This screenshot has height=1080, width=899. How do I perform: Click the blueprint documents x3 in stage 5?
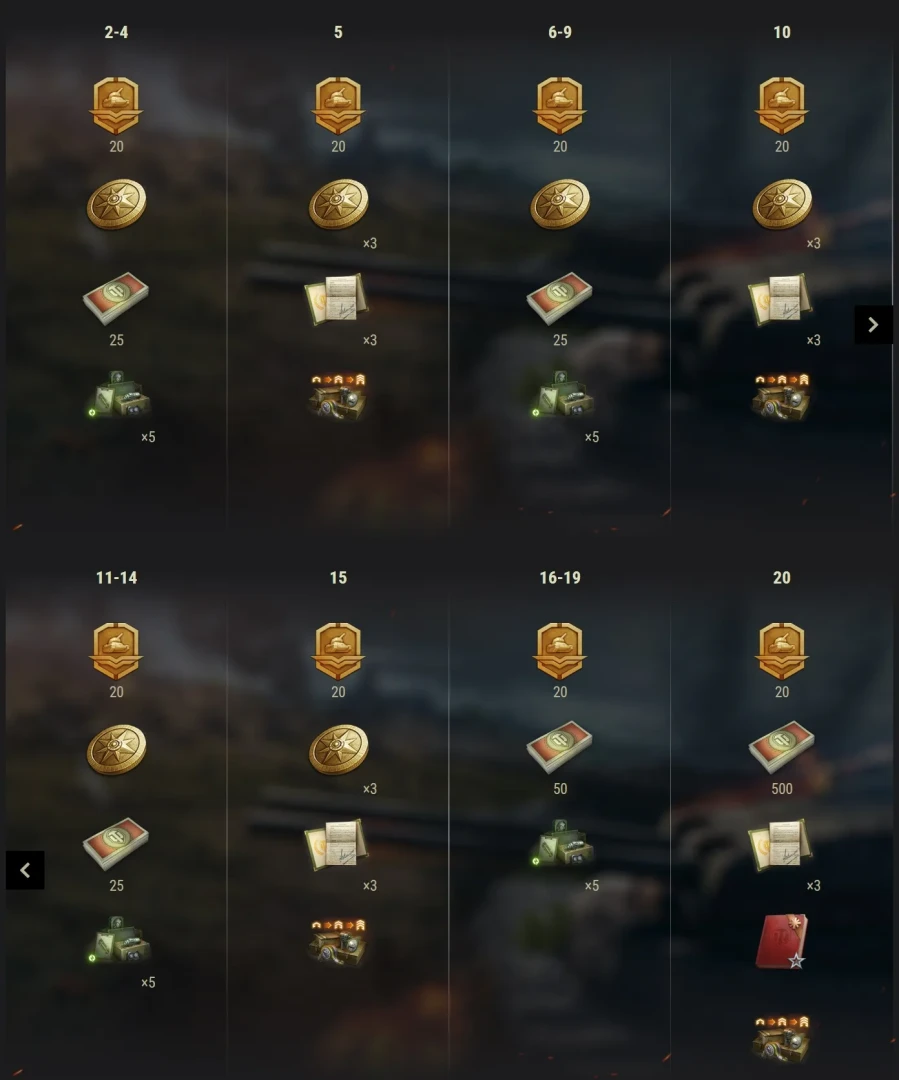[x=337, y=300]
